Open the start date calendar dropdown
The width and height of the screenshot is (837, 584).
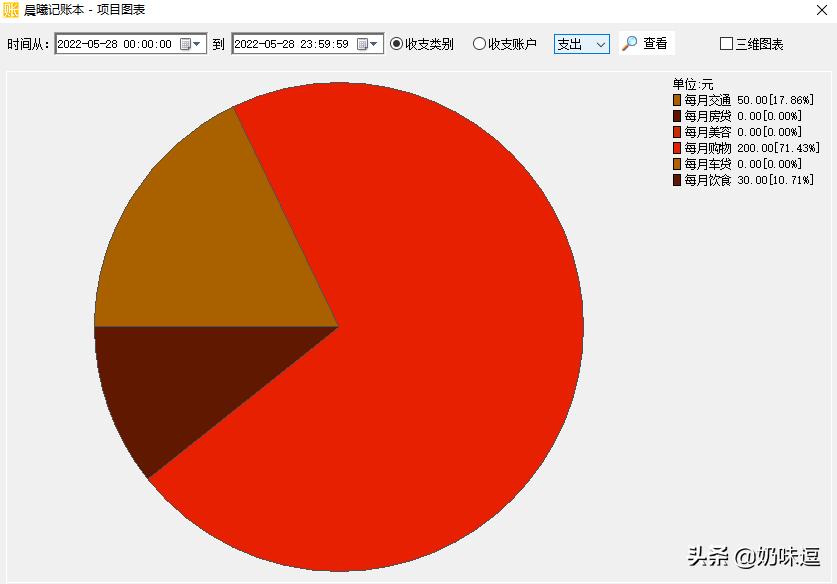tap(191, 44)
